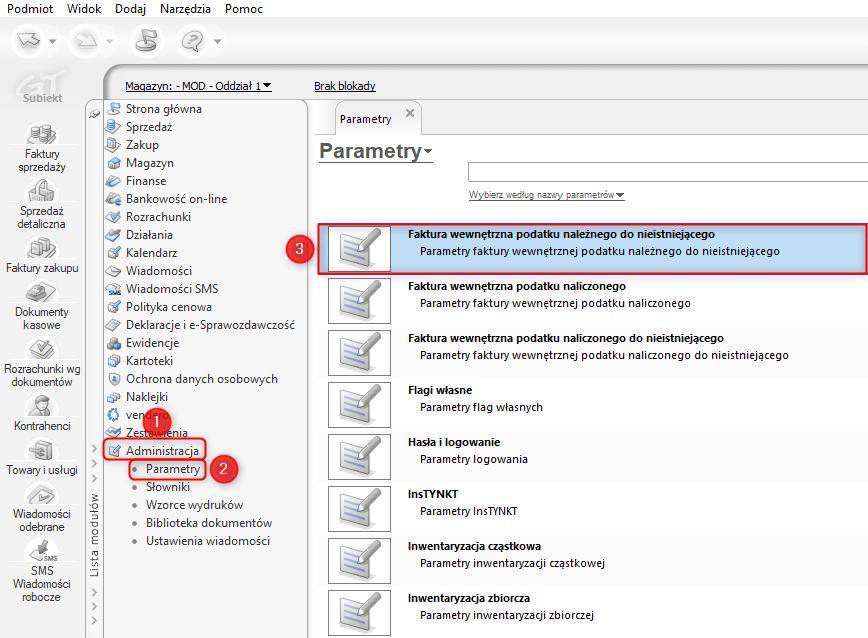The width and height of the screenshot is (868, 638).
Task: Click the flag icon in top toolbar
Action: (146, 41)
